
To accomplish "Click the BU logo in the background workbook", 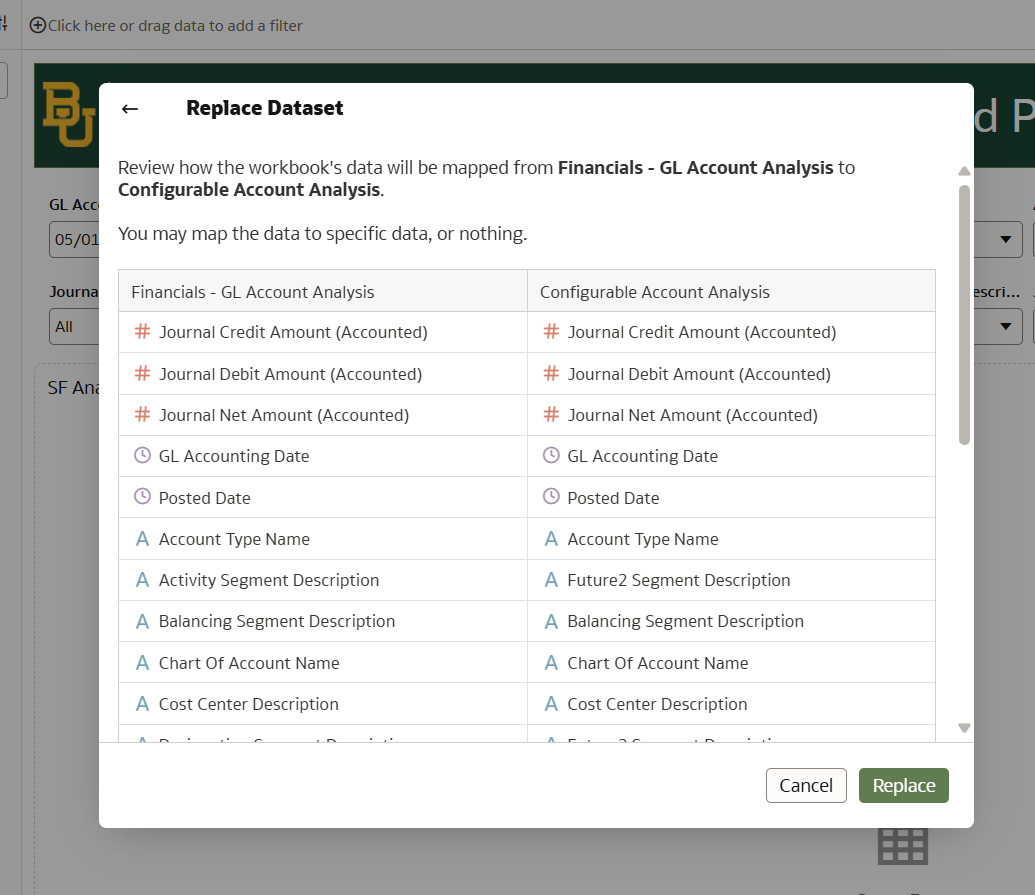I will click(x=70, y=114).
